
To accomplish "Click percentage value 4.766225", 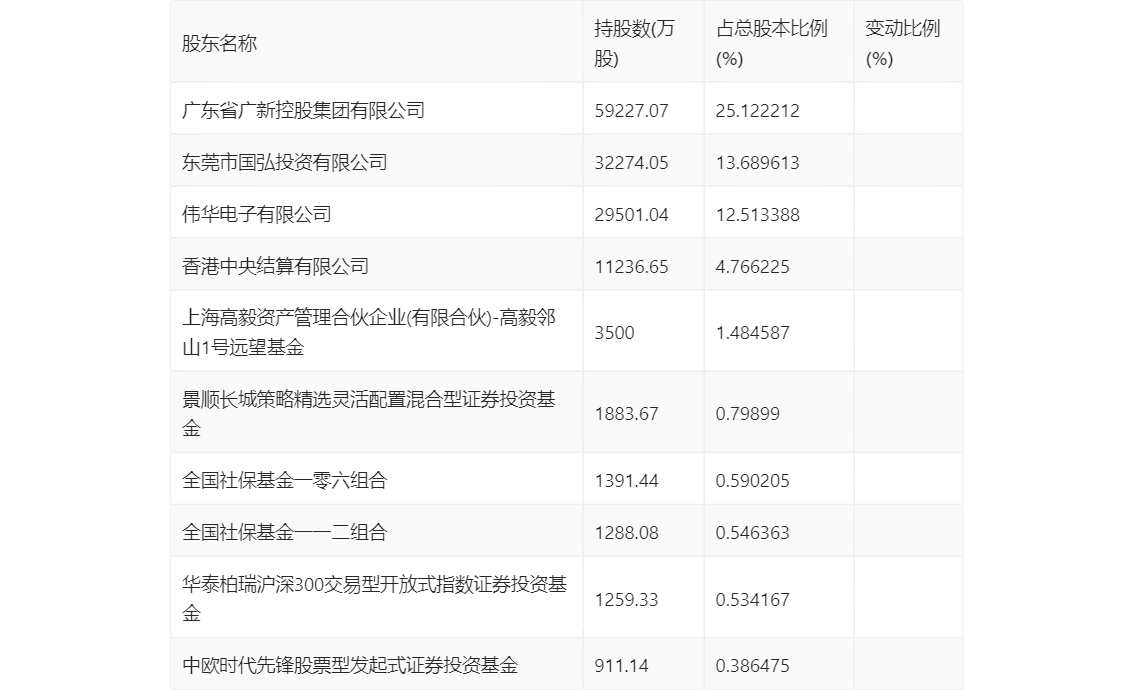I will point(752,267).
